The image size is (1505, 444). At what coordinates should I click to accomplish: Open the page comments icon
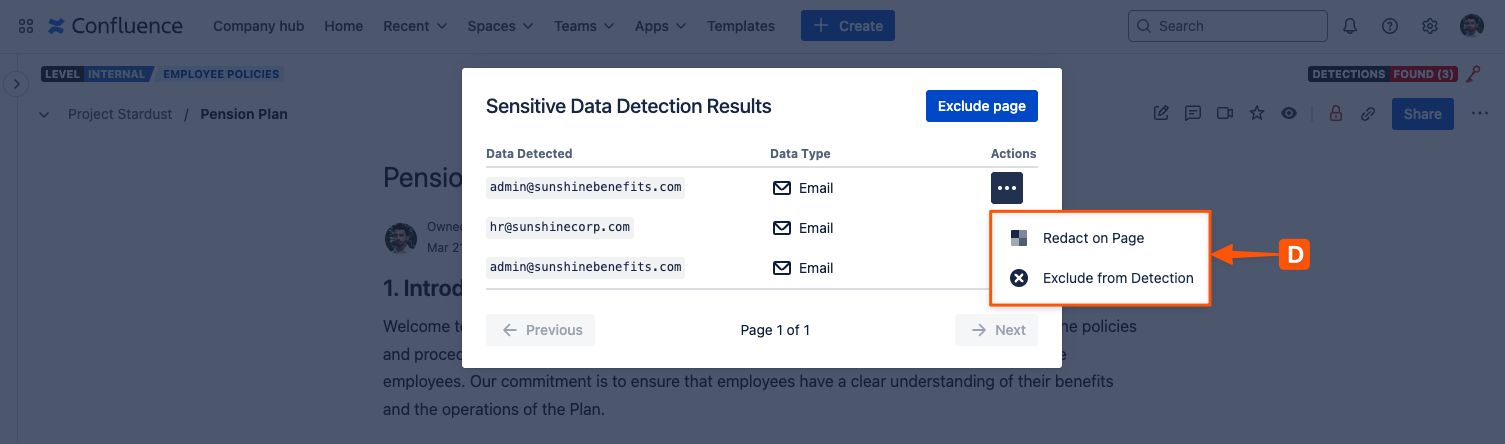pyautogui.click(x=1192, y=114)
